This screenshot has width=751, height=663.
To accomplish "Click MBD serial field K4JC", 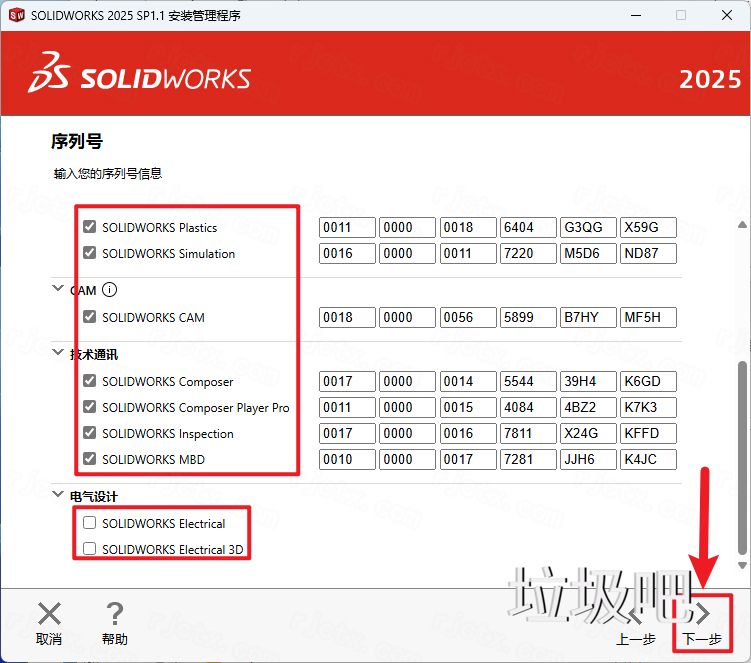I will (x=649, y=459).
